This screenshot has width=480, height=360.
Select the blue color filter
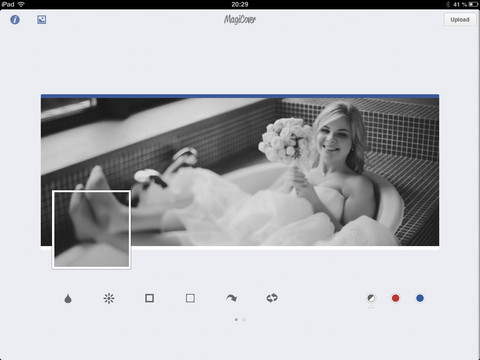coord(420,298)
